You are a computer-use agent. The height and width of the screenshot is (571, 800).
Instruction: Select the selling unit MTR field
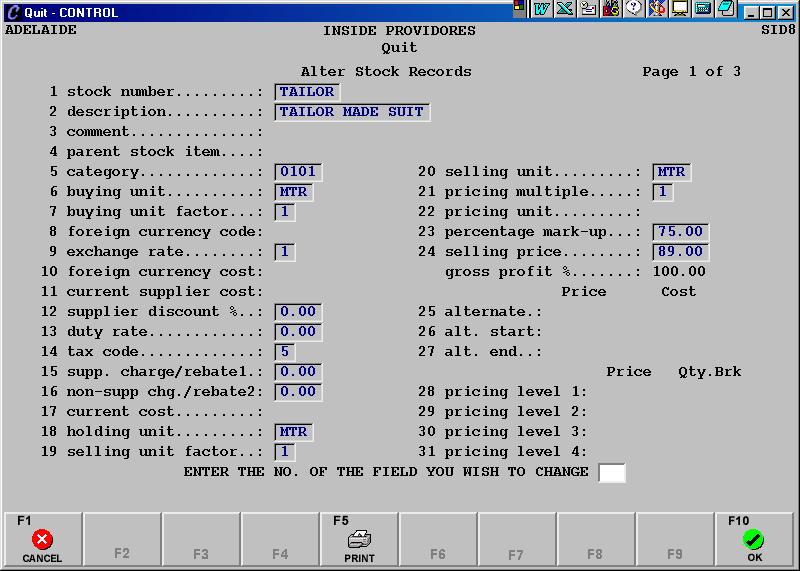[x=671, y=172]
